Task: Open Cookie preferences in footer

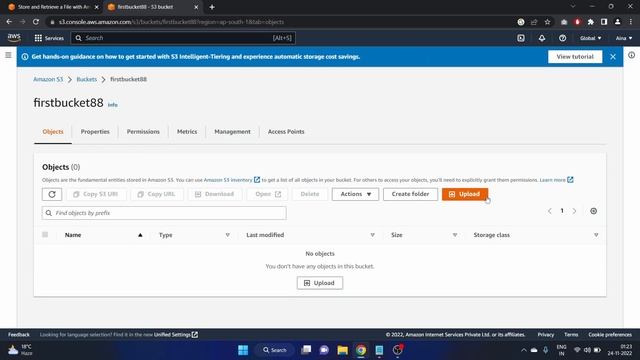Action: (x=610, y=335)
